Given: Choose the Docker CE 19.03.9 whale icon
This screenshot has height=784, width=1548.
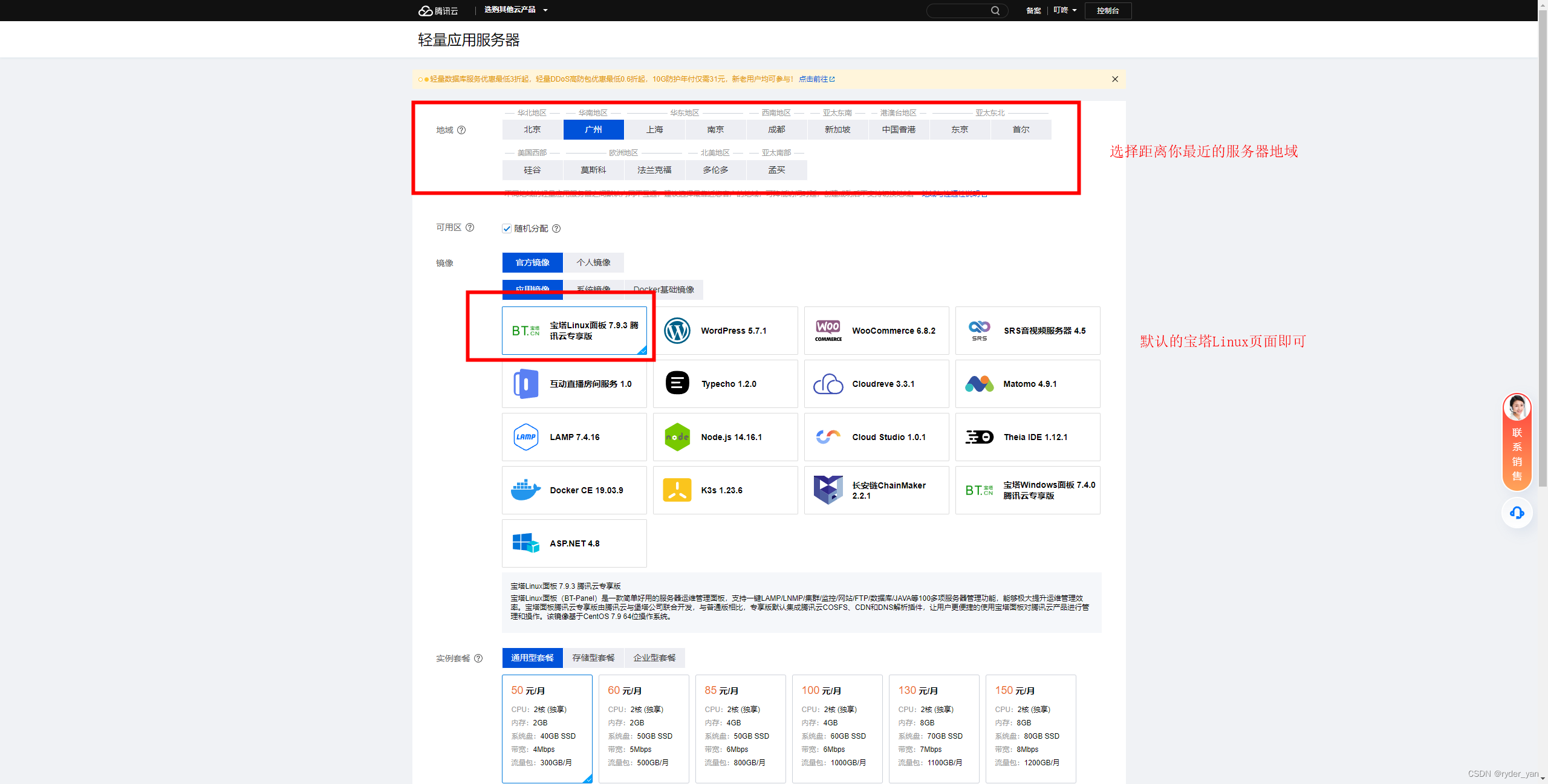Looking at the screenshot, I should (525, 490).
